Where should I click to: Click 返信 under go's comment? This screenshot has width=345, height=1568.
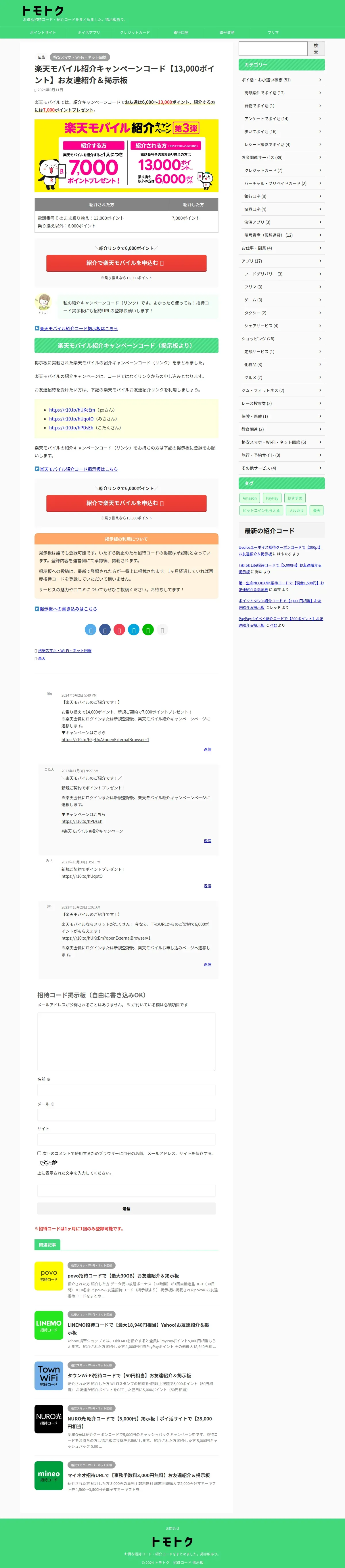point(208,964)
